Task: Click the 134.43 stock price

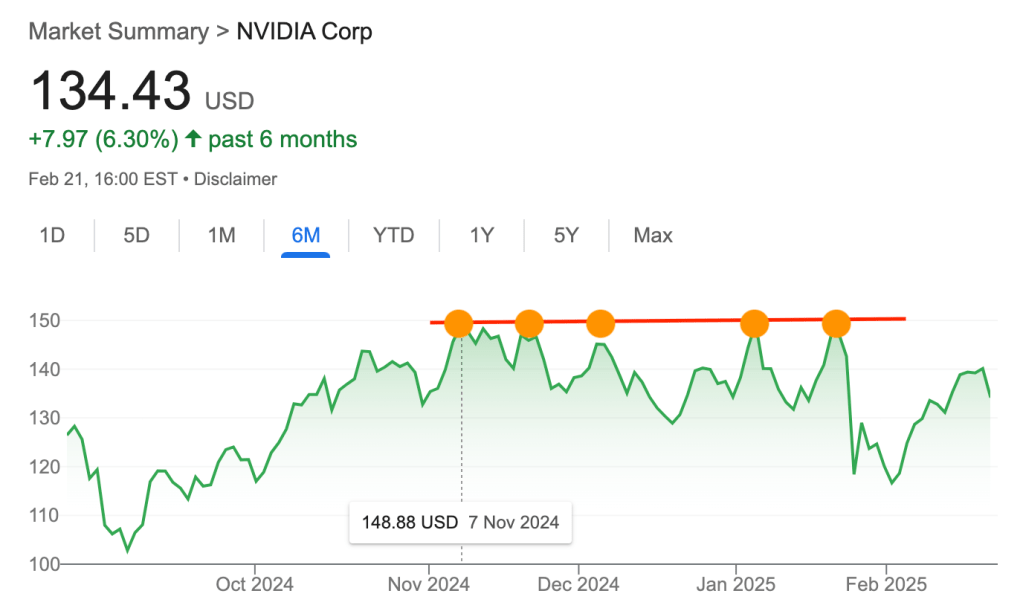Action: 111,92
